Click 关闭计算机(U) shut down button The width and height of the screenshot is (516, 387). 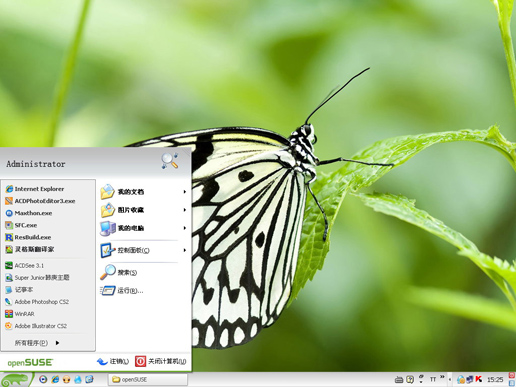[161, 361]
